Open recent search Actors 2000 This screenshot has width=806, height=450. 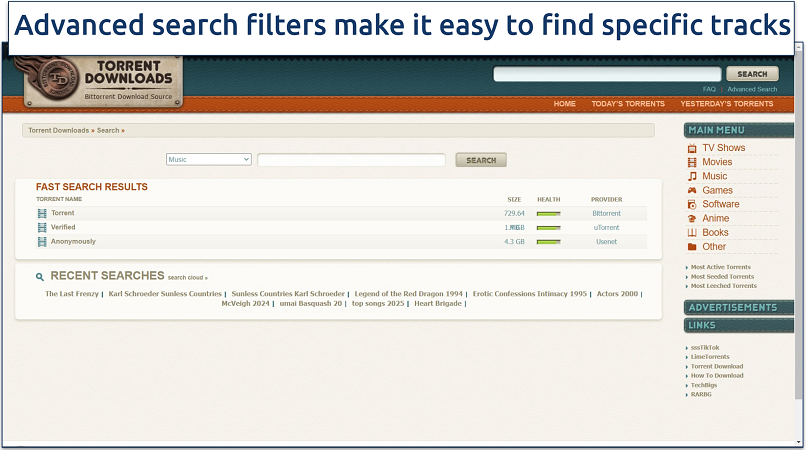tap(617, 294)
